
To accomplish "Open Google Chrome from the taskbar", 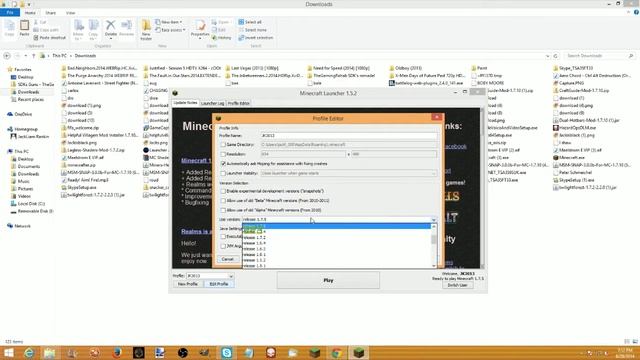I will [x=336, y=353].
